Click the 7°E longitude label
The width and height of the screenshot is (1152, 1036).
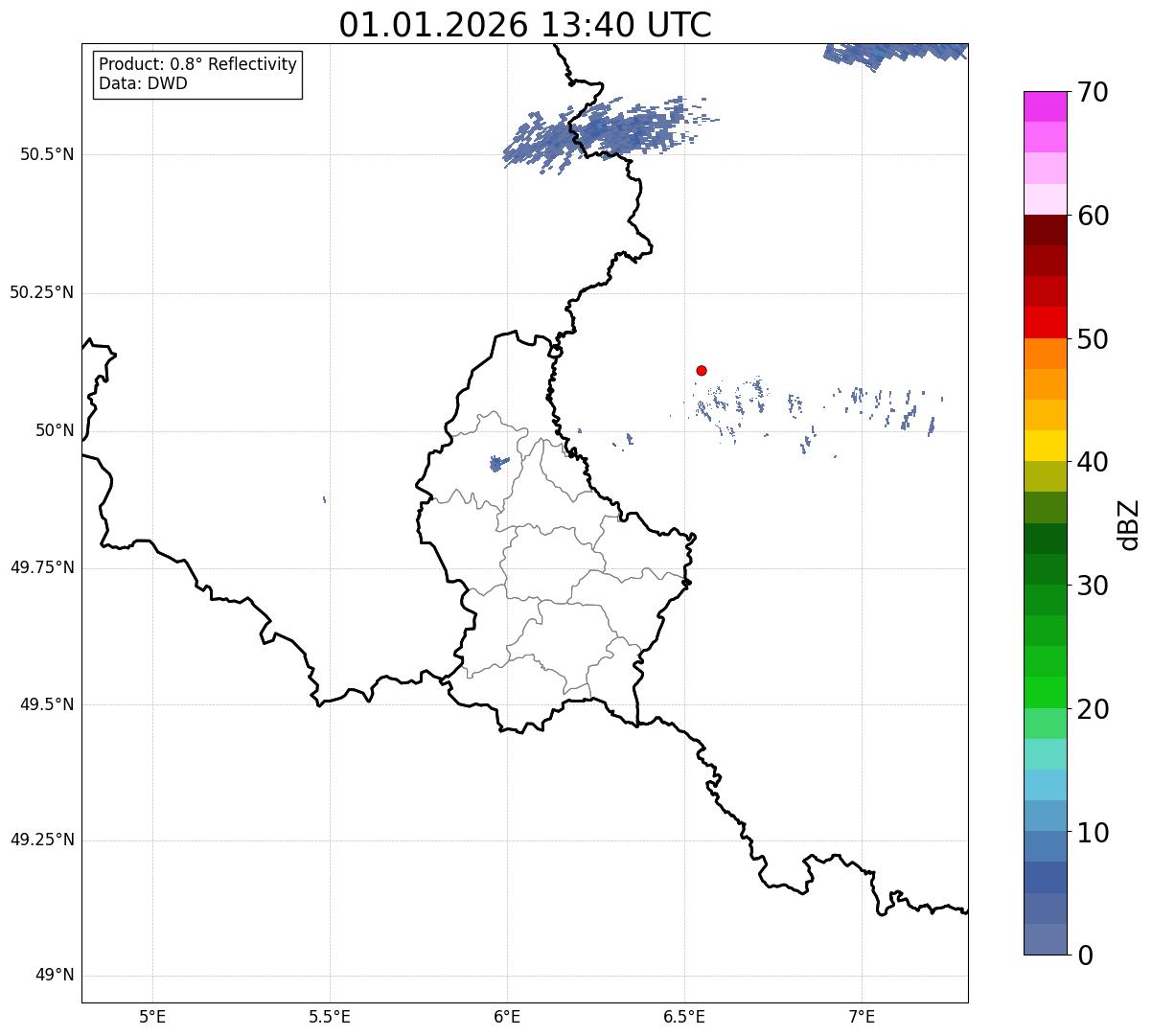click(x=862, y=1016)
